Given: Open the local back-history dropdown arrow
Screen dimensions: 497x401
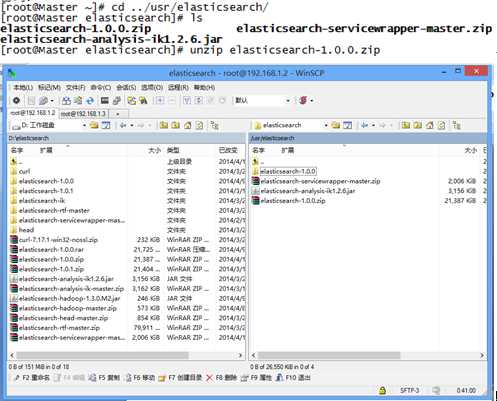Looking at the screenshot, I should [132, 126].
